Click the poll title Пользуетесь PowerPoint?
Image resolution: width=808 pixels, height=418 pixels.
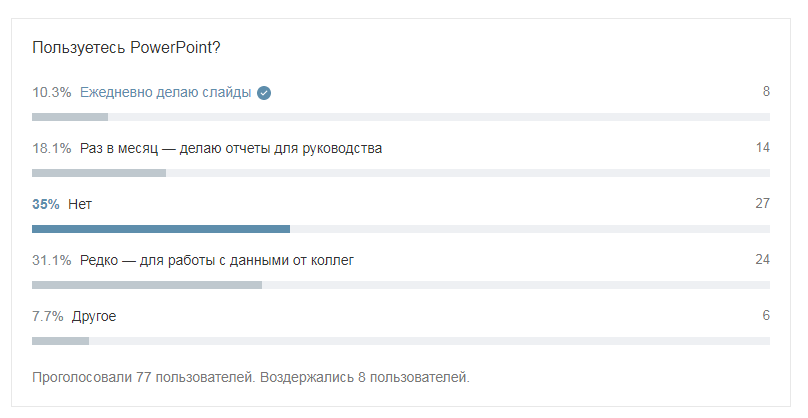pyautogui.click(x=126, y=47)
